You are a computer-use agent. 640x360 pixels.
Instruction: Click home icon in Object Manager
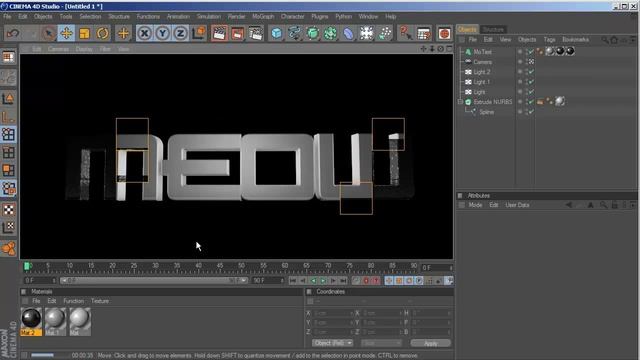coord(614,40)
